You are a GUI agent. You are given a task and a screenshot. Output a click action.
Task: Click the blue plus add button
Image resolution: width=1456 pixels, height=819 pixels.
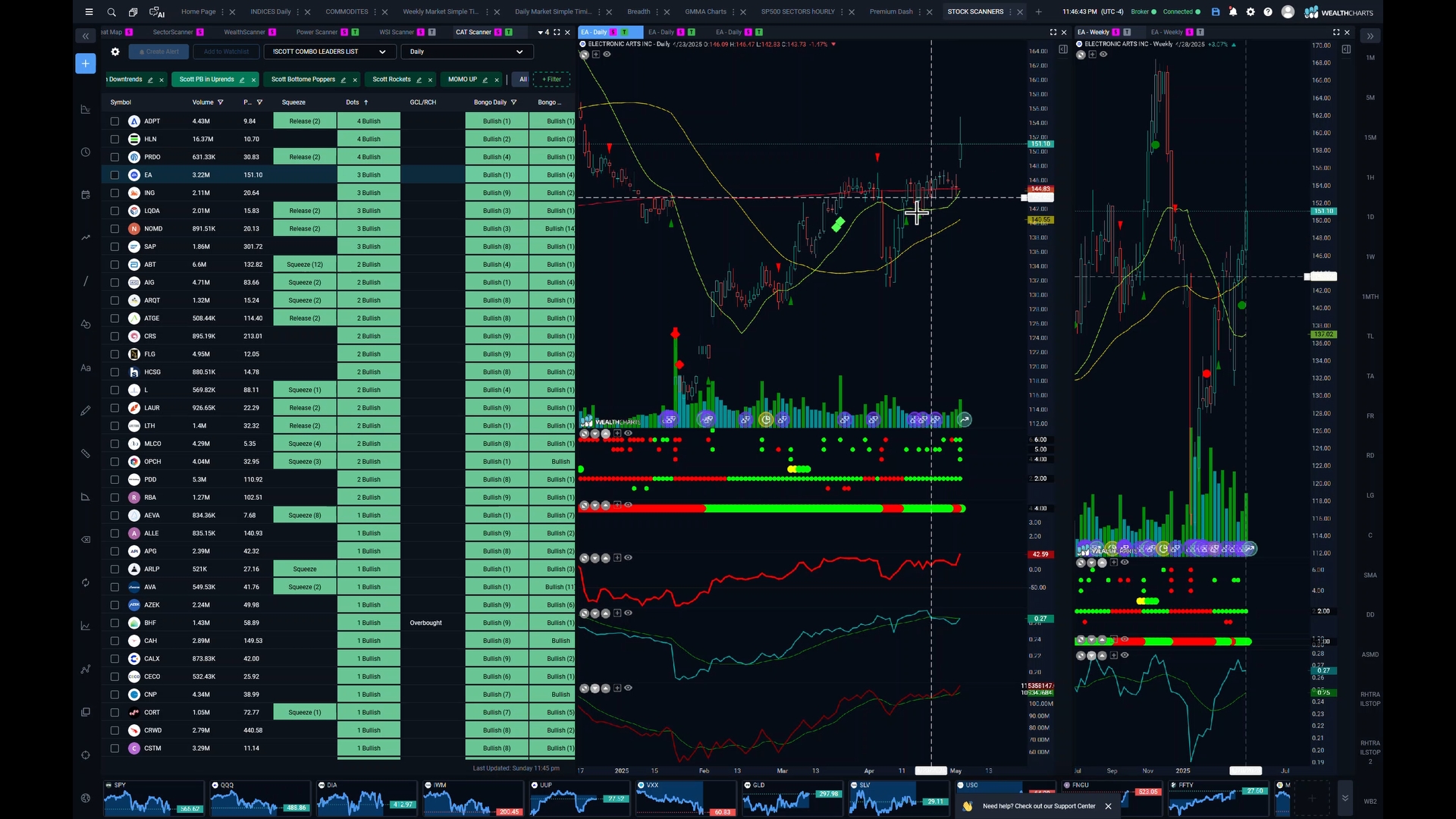[x=86, y=64]
